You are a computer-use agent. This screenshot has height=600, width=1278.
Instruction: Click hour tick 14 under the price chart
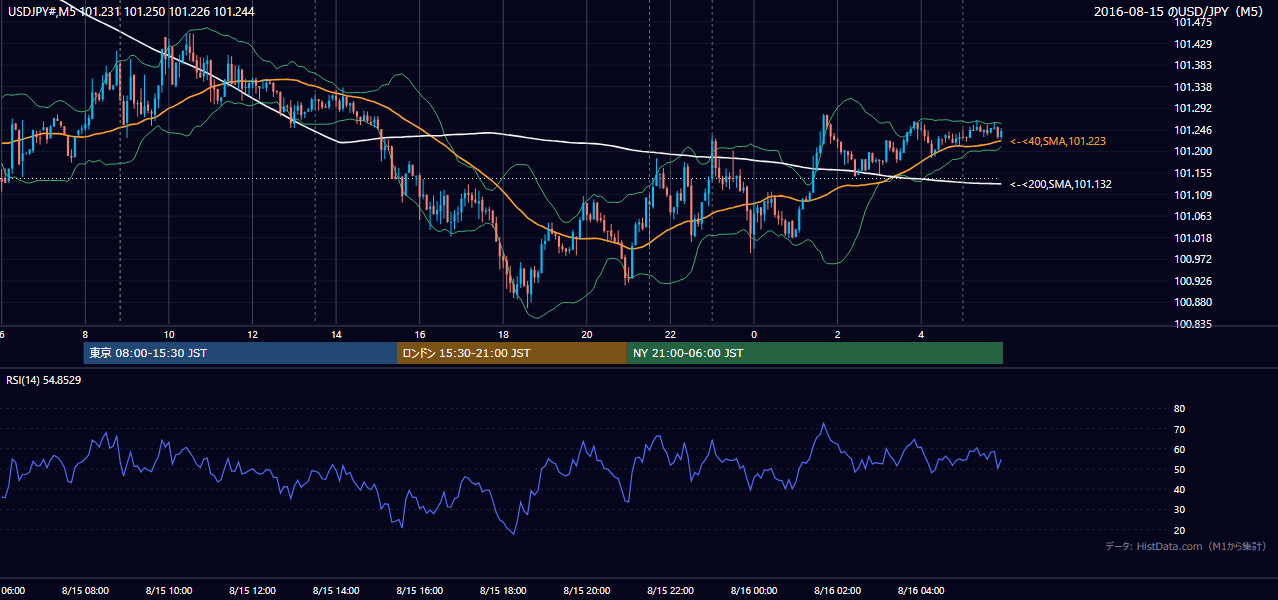pyautogui.click(x=336, y=335)
